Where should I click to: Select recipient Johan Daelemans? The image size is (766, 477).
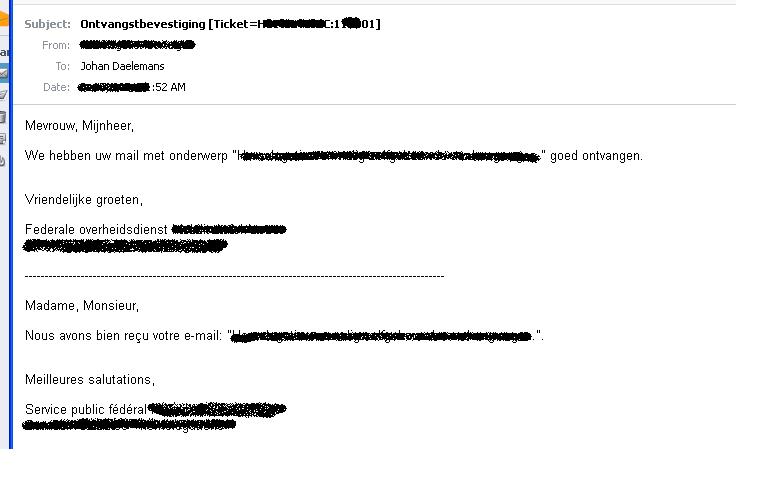(122, 66)
